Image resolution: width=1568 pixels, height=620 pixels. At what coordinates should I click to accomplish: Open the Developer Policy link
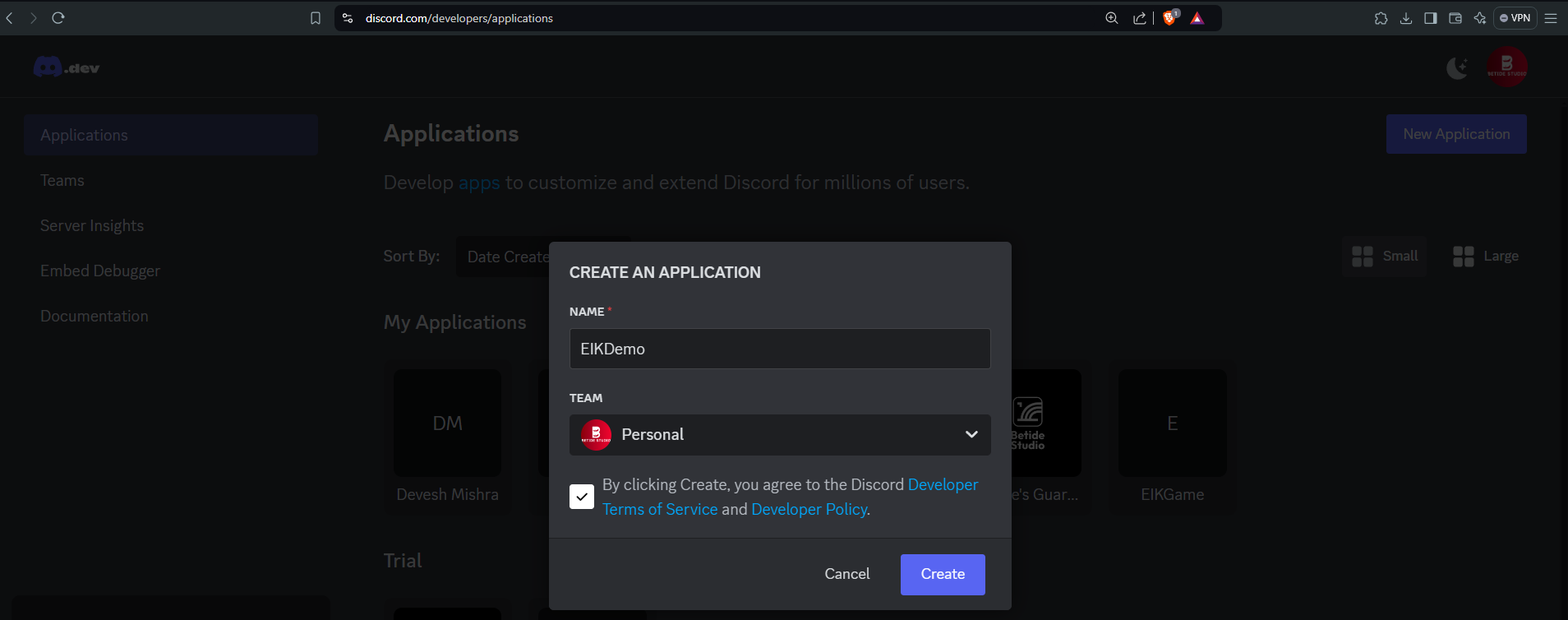[x=809, y=510]
